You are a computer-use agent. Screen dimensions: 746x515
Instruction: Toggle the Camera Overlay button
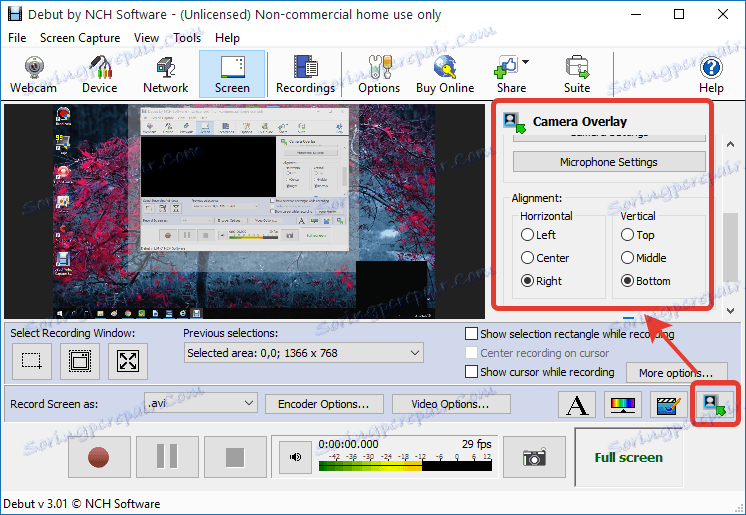tap(715, 405)
